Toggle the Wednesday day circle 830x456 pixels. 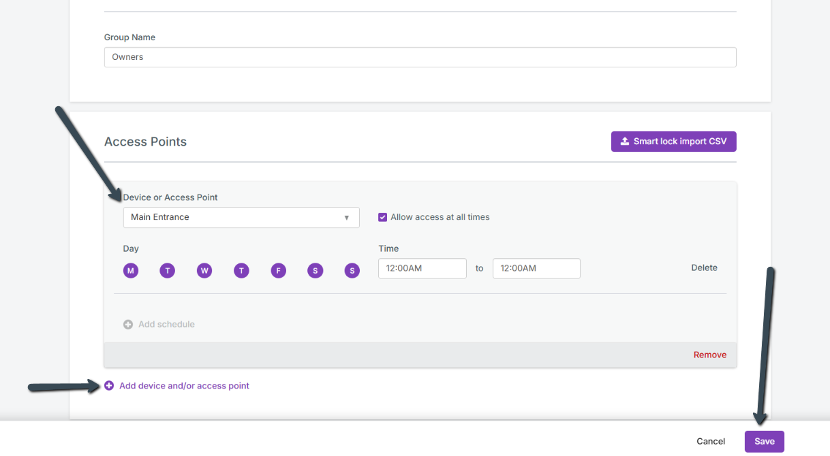tap(204, 270)
